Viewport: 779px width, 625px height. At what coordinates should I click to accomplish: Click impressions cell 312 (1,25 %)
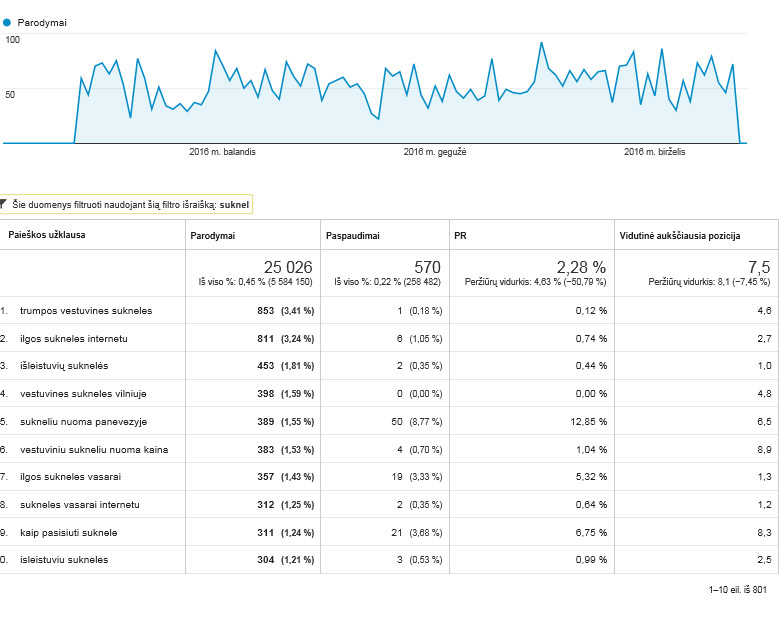pos(286,504)
